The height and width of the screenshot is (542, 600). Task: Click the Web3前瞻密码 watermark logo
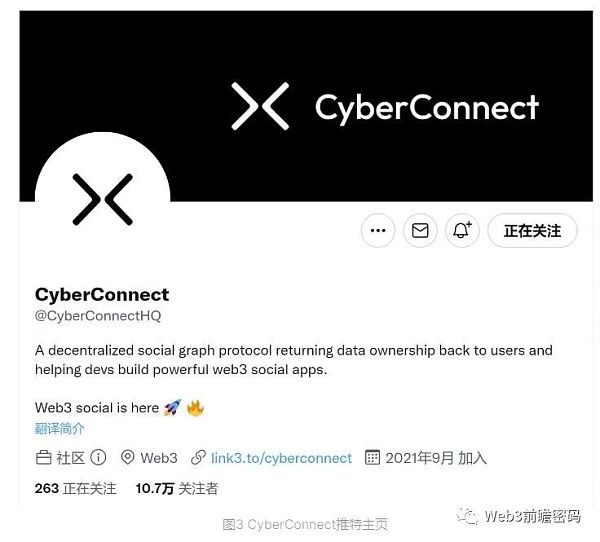tap(519, 516)
